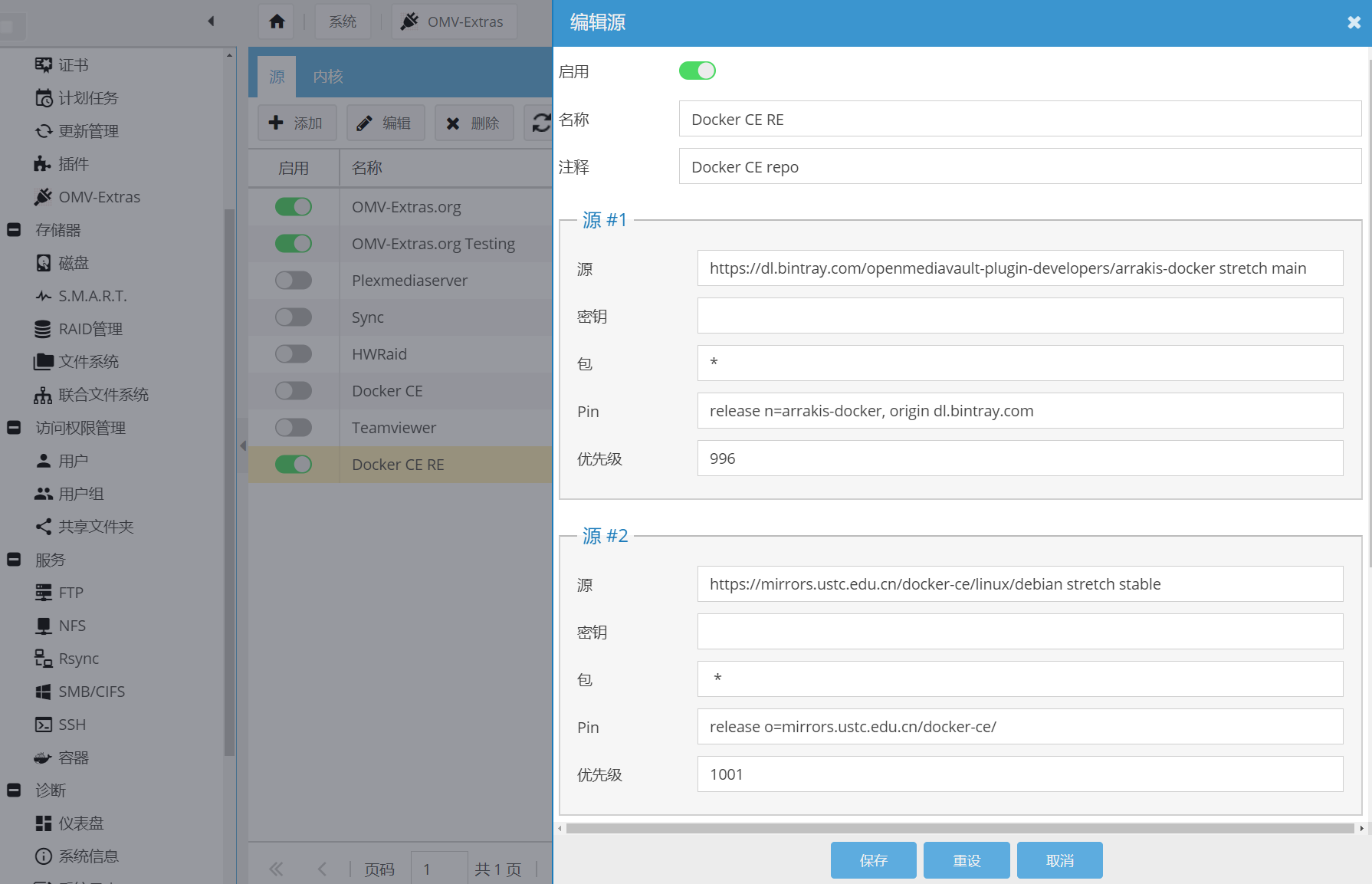Click the 源 #2 source URL field
1372x884 pixels.
click(x=1020, y=584)
